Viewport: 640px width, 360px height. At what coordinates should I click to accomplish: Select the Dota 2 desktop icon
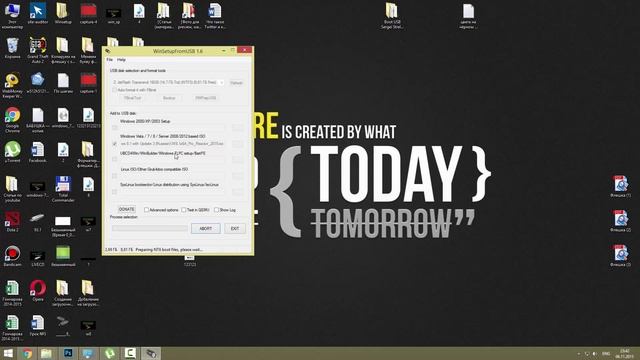click(12, 221)
